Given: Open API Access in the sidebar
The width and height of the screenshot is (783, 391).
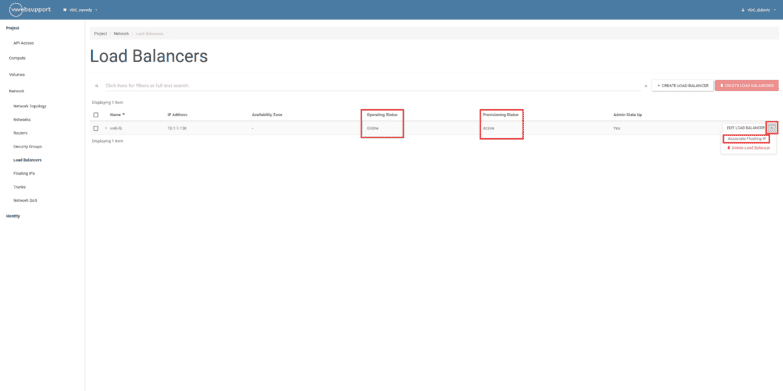Looking at the screenshot, I should tap(23, 43).
